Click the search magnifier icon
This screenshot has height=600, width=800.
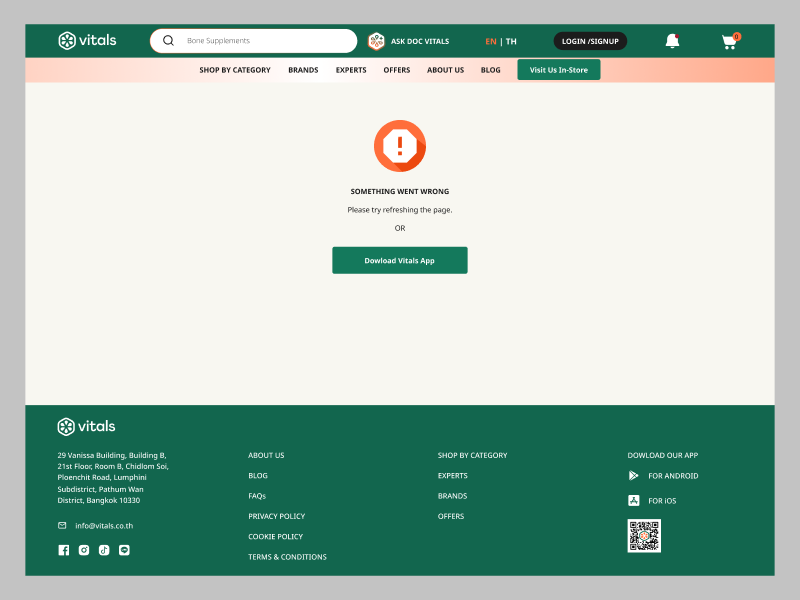coord(168,40)
